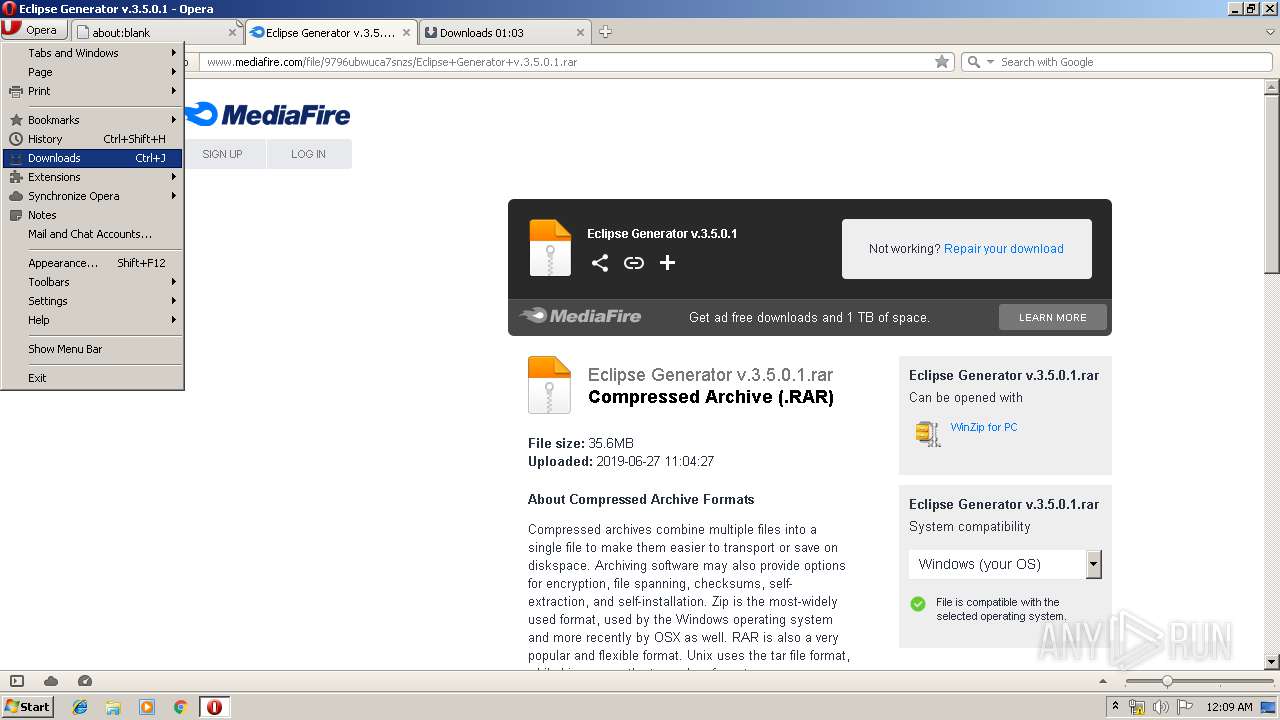The height and width of the screenshot is (720, 1280).
Task: Click the volume speaker tray icon
Action: click(x=1161, y=707)
